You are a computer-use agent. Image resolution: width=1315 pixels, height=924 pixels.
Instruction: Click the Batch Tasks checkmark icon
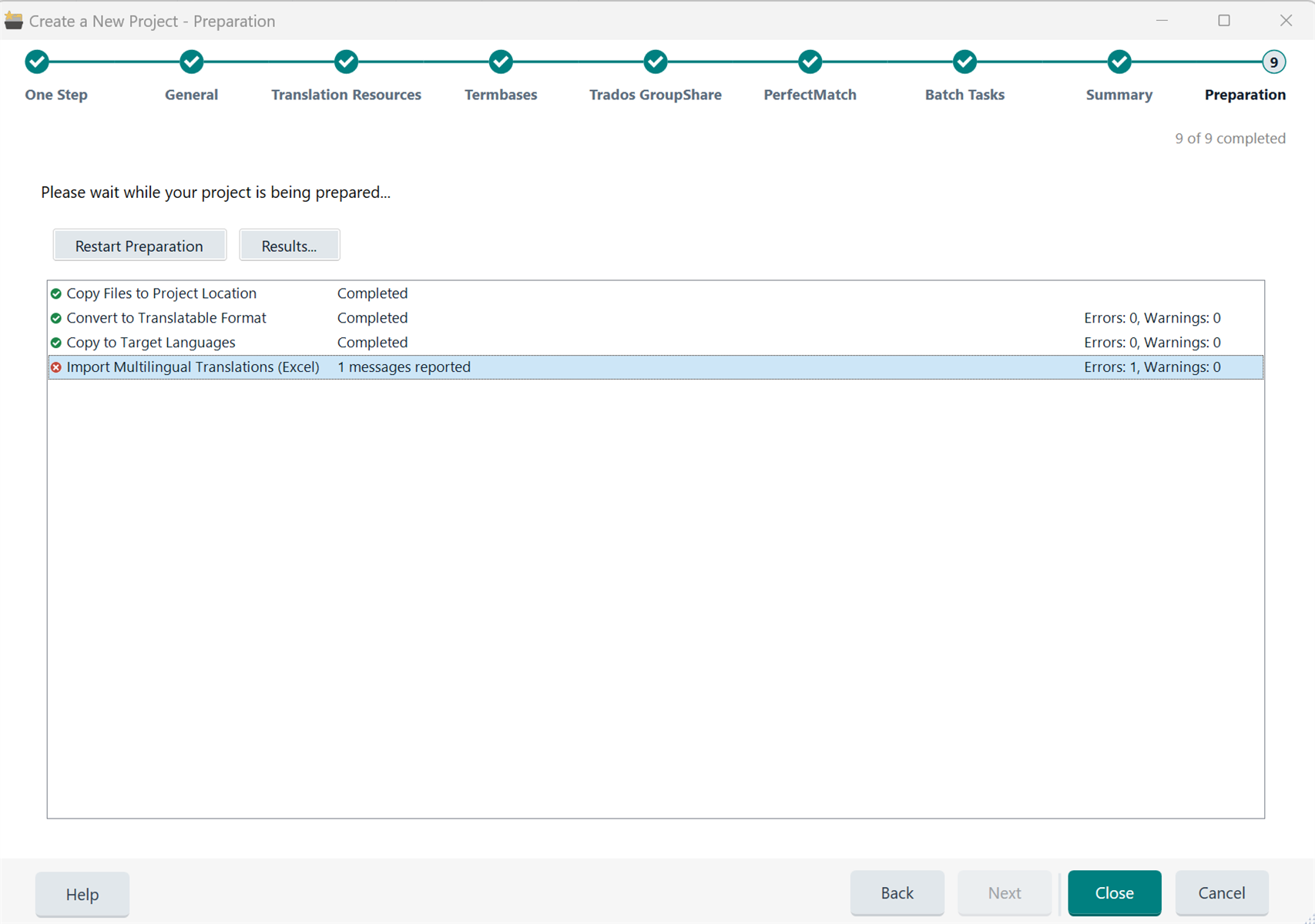[964, 62]
